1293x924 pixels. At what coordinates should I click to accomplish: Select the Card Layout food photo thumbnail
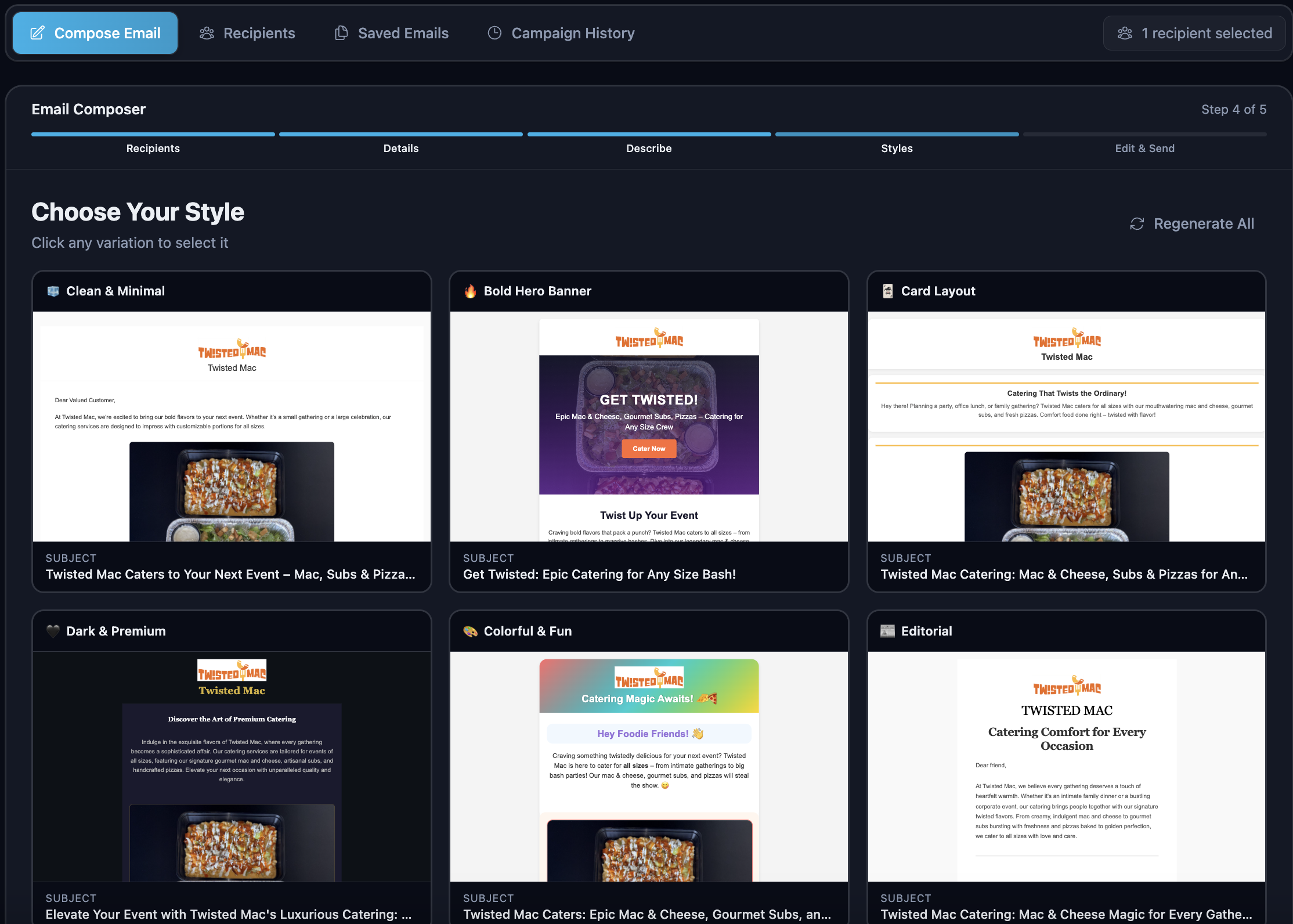(1067, 497)
